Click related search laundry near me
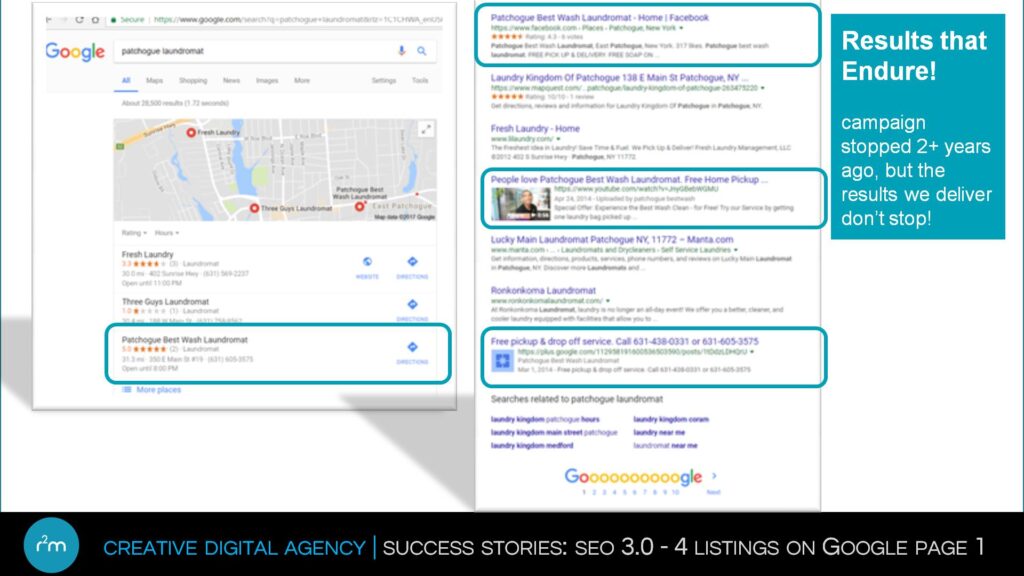The image size is (1024, 576). [659, 432]
